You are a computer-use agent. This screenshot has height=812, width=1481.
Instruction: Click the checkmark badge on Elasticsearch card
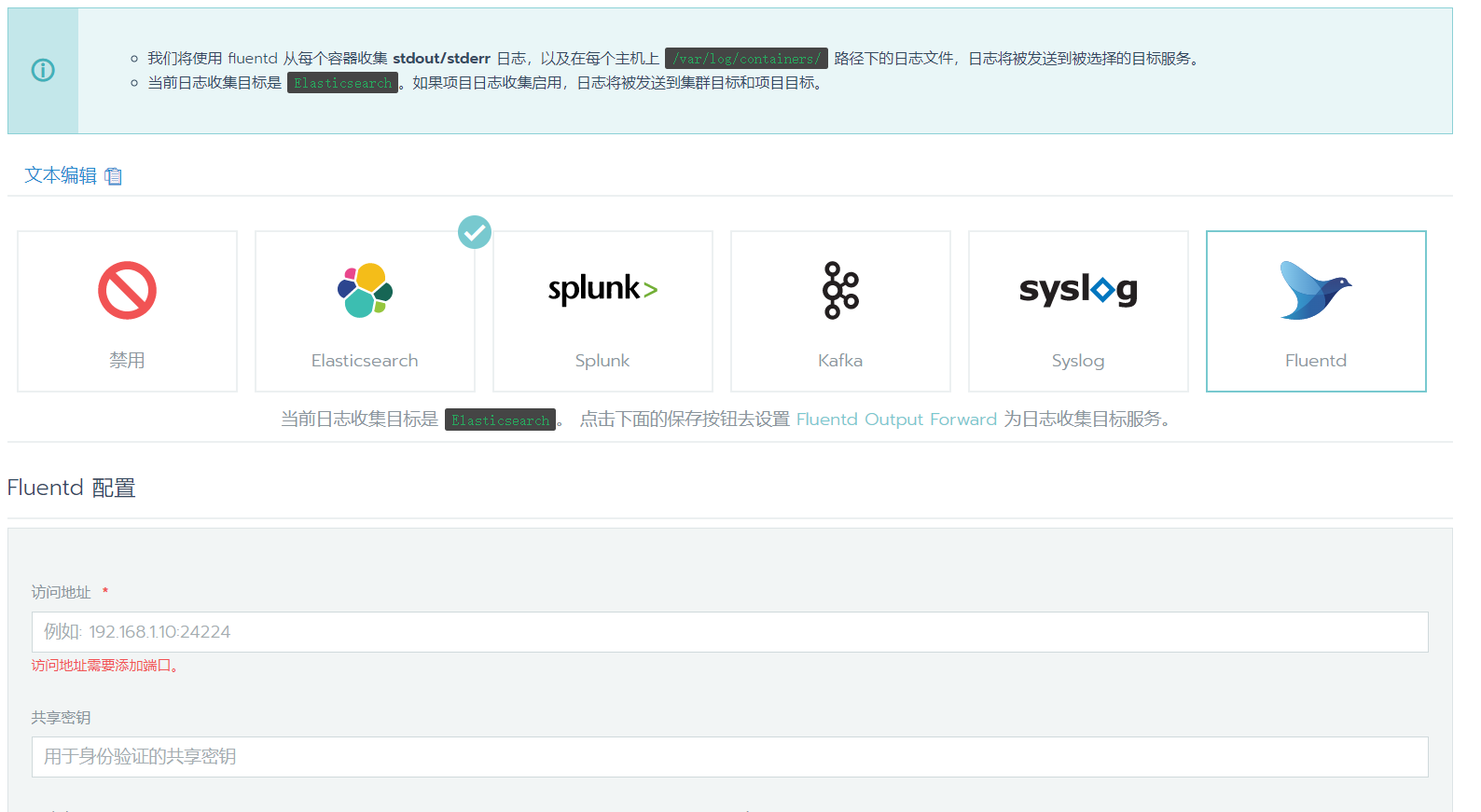pyautogui.click(x=475, y=232)
